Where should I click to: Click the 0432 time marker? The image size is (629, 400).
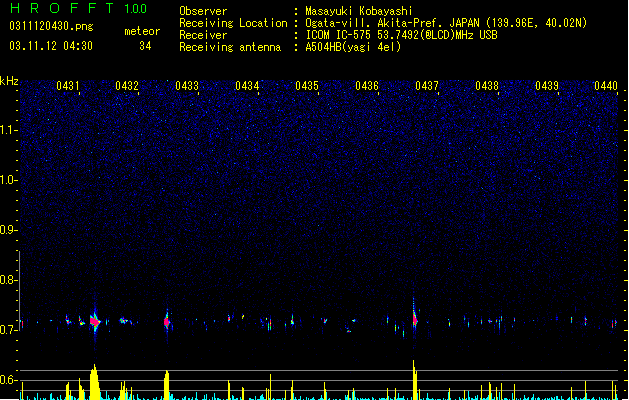click(127, 86)
